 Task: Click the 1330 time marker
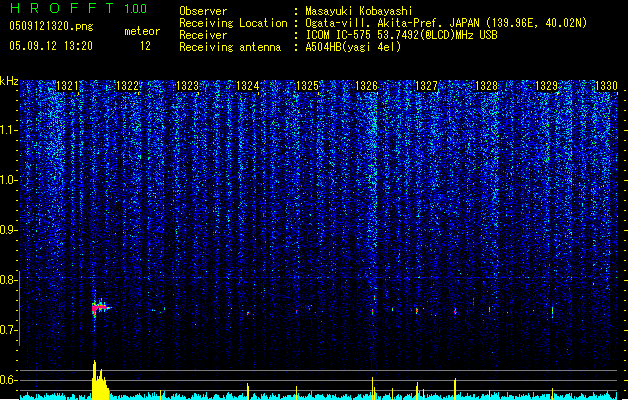pyautogui.click(x=607, y=86)
